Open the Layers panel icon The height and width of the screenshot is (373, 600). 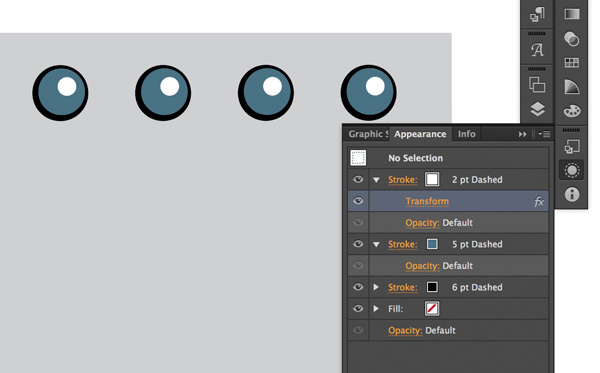[537, 109]
